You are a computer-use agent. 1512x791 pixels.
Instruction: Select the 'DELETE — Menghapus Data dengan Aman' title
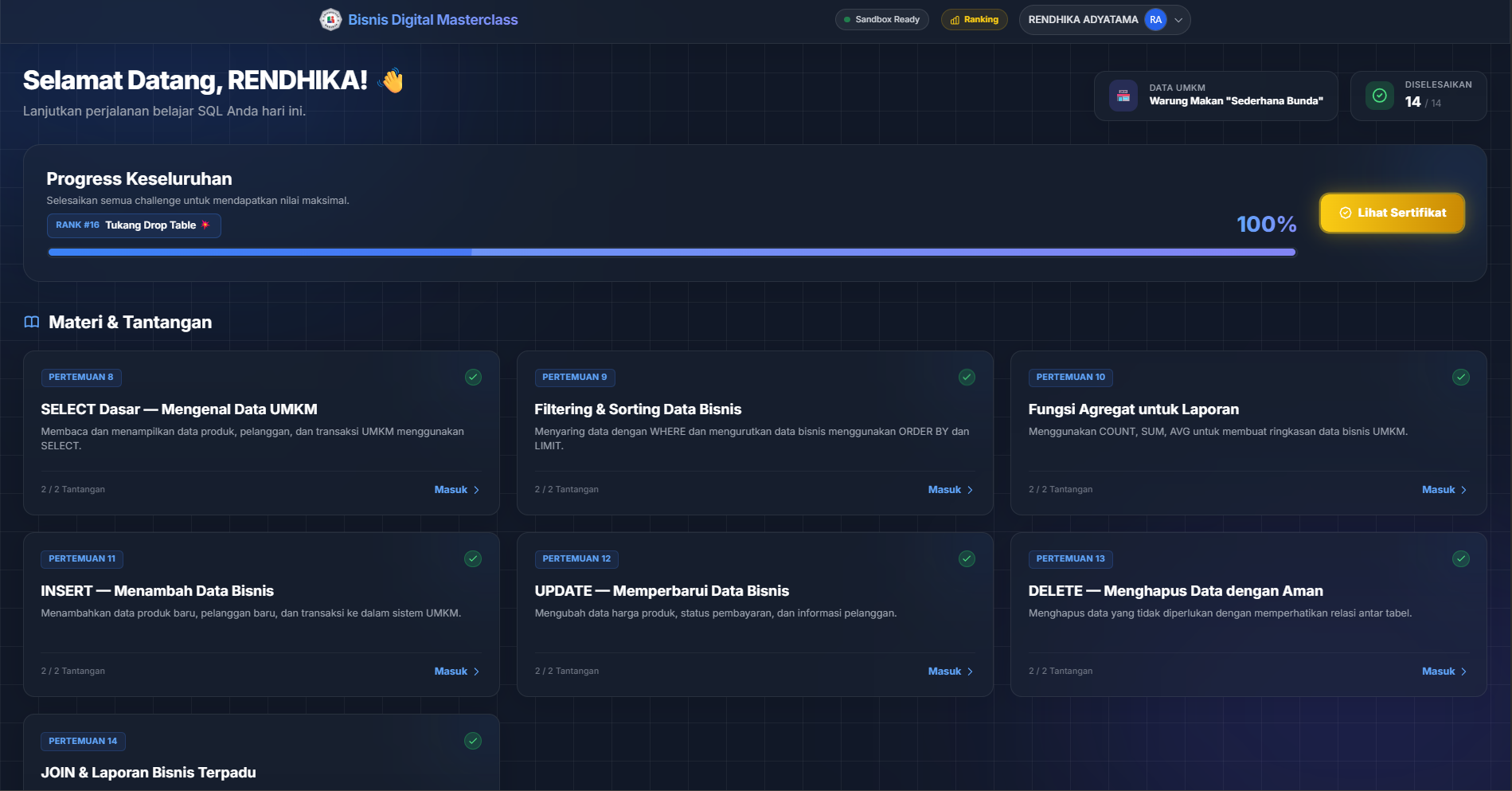(1176, 591)
